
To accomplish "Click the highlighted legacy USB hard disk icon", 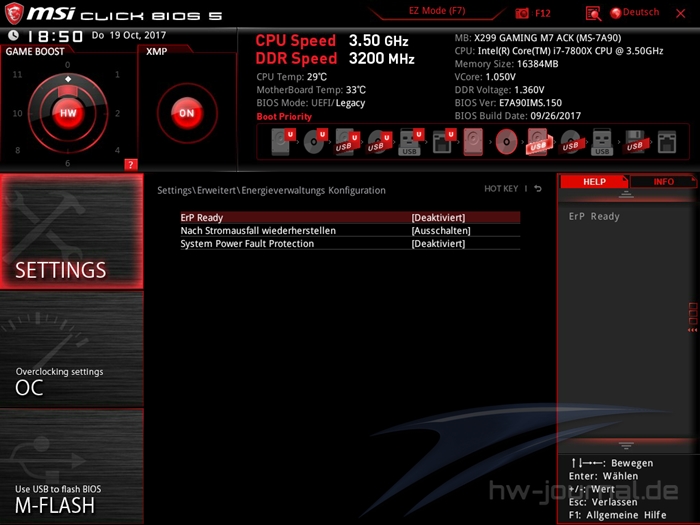I will tap(539, 142).
